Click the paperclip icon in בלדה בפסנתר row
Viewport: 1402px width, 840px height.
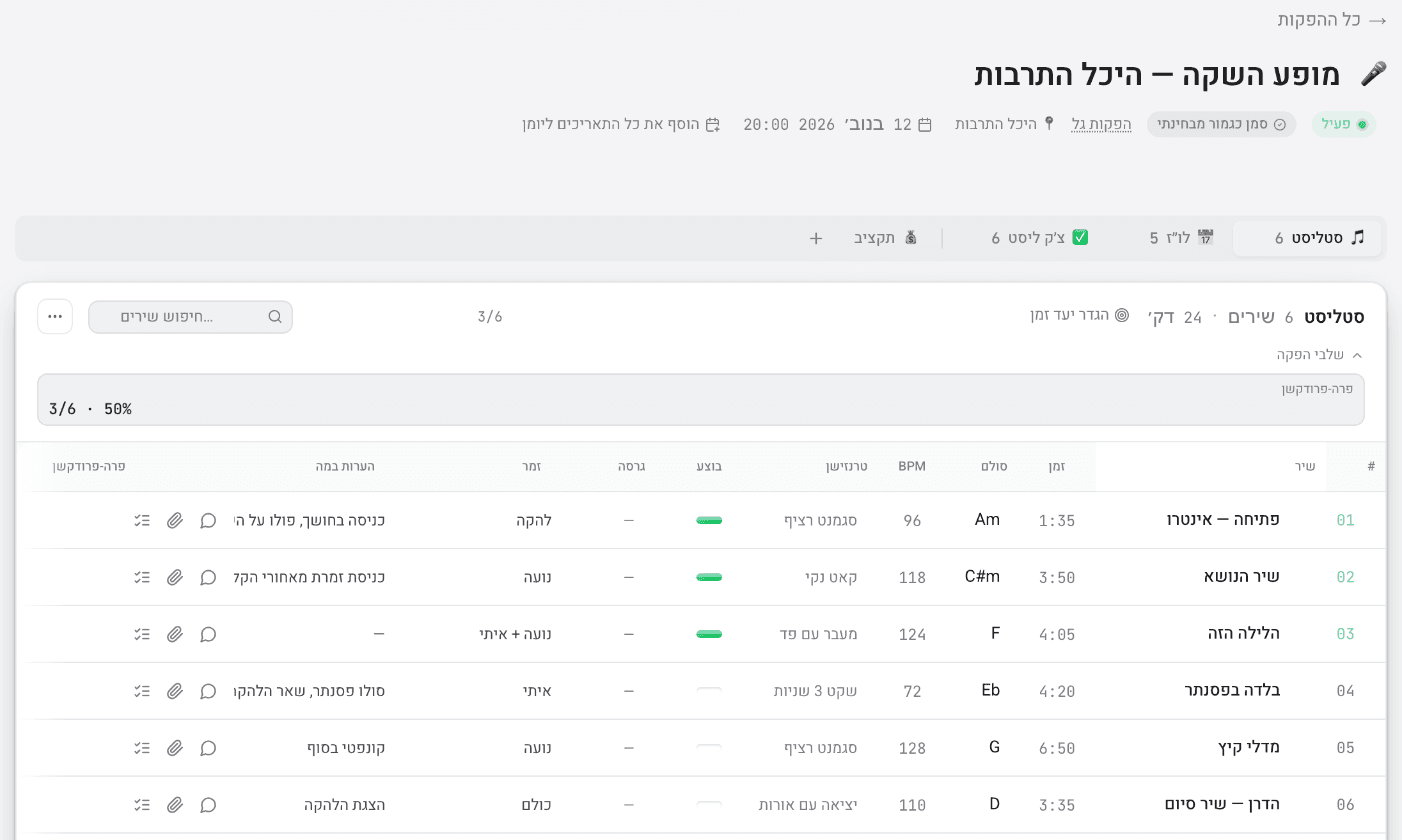click(175, 691)
